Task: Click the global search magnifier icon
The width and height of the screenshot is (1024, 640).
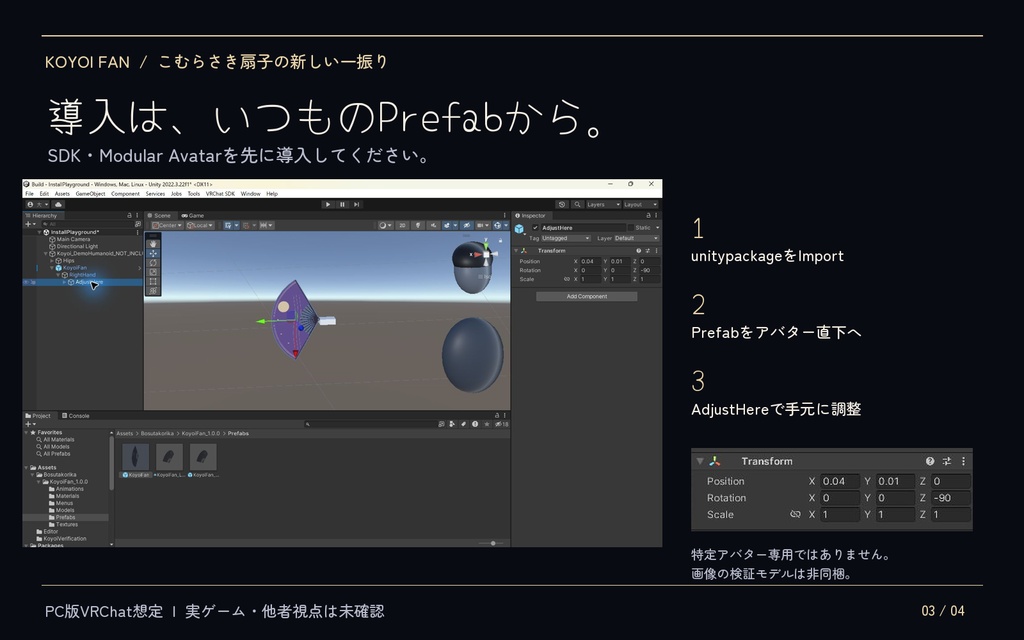Action: pos(577,204)
